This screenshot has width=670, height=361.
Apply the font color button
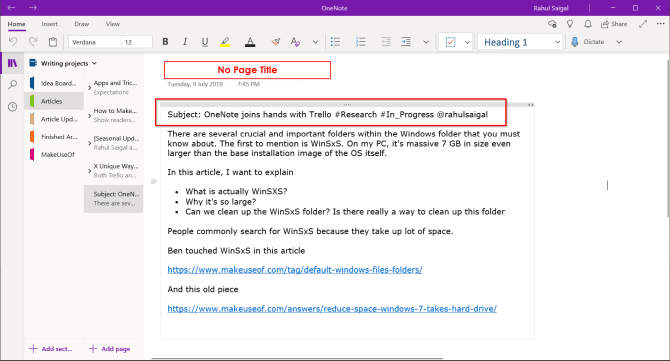click(x=250, y=42)
